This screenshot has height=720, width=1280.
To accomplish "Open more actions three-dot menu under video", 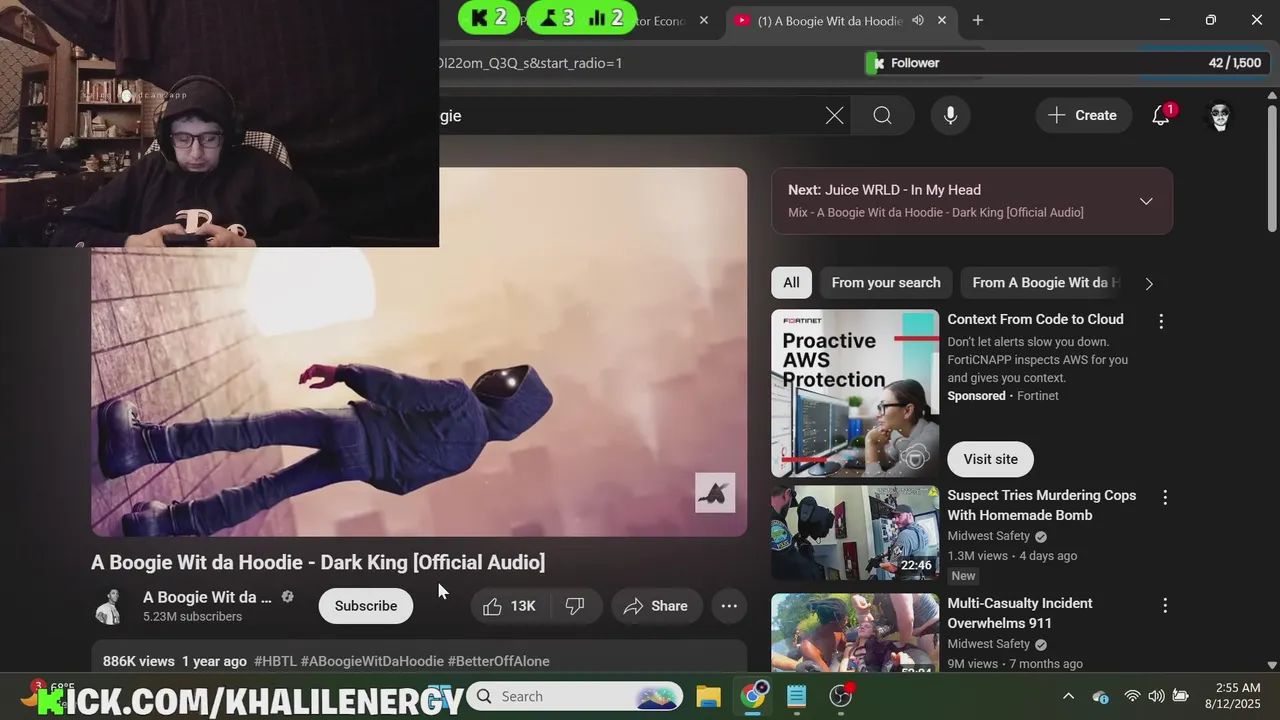I will pyautogui.click(x=729, y=606).
